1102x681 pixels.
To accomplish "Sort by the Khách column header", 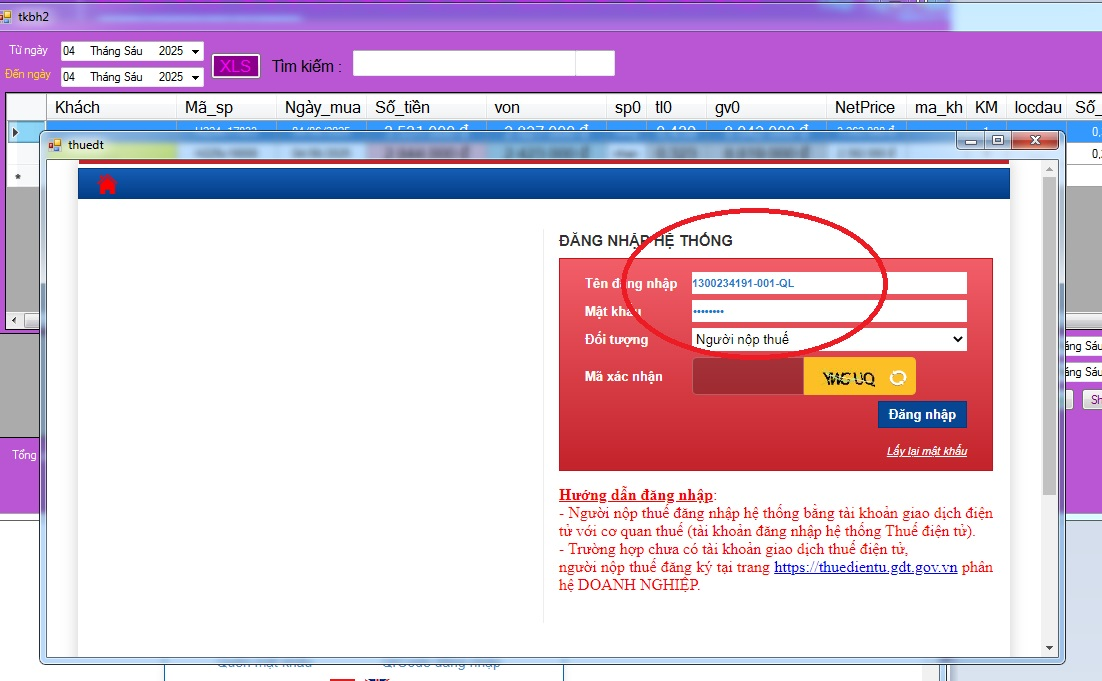I will click(78, 108).
